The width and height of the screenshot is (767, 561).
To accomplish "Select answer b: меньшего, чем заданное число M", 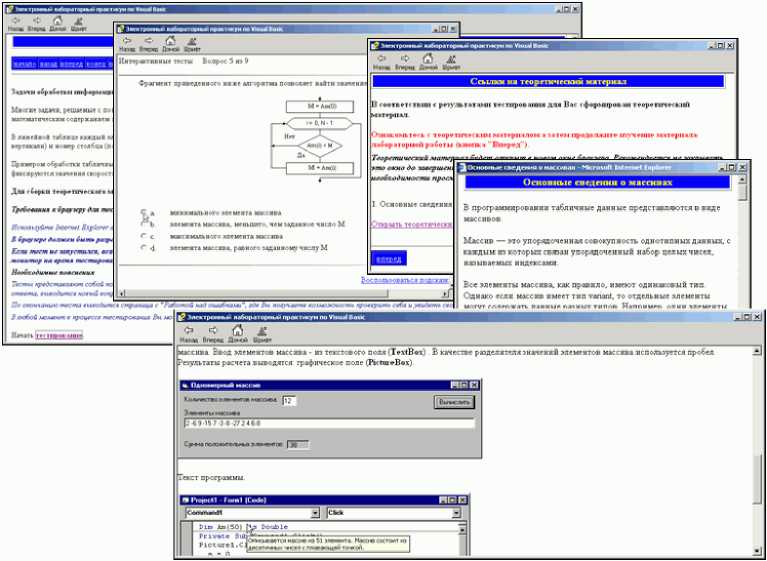I will 143,224.
